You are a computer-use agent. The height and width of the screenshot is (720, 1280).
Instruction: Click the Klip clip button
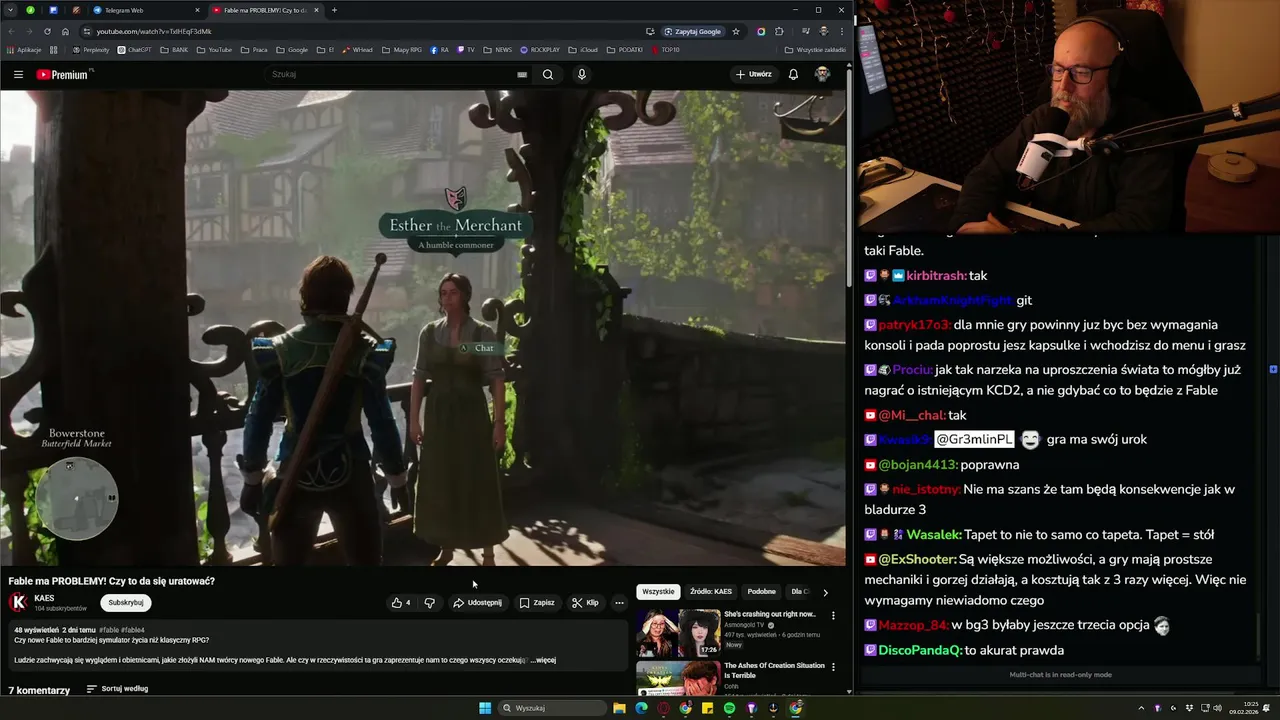coord(585,603)
